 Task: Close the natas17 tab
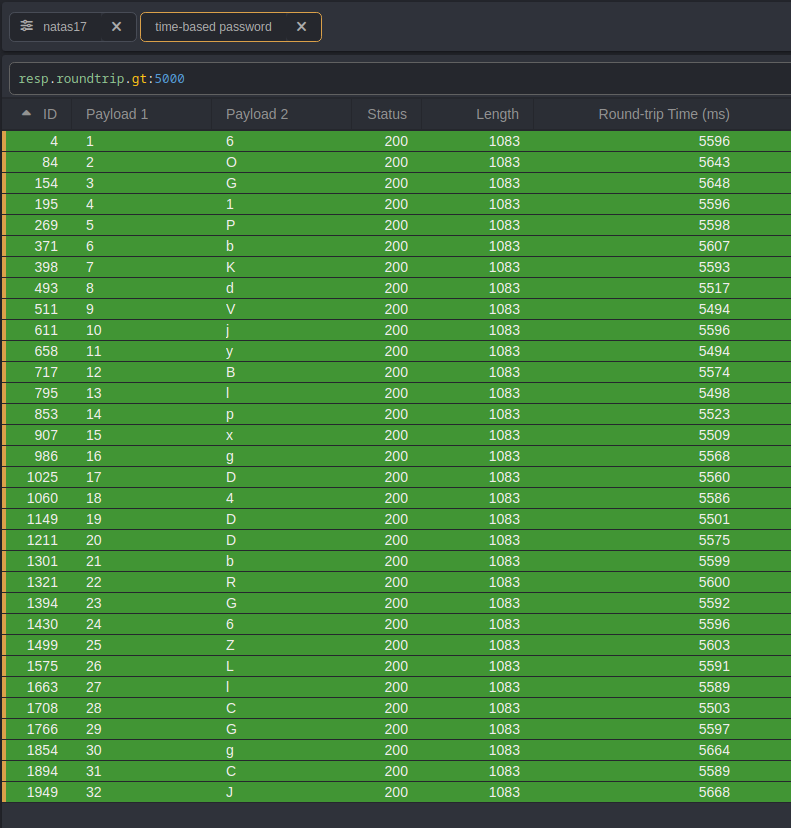(117, 27)
